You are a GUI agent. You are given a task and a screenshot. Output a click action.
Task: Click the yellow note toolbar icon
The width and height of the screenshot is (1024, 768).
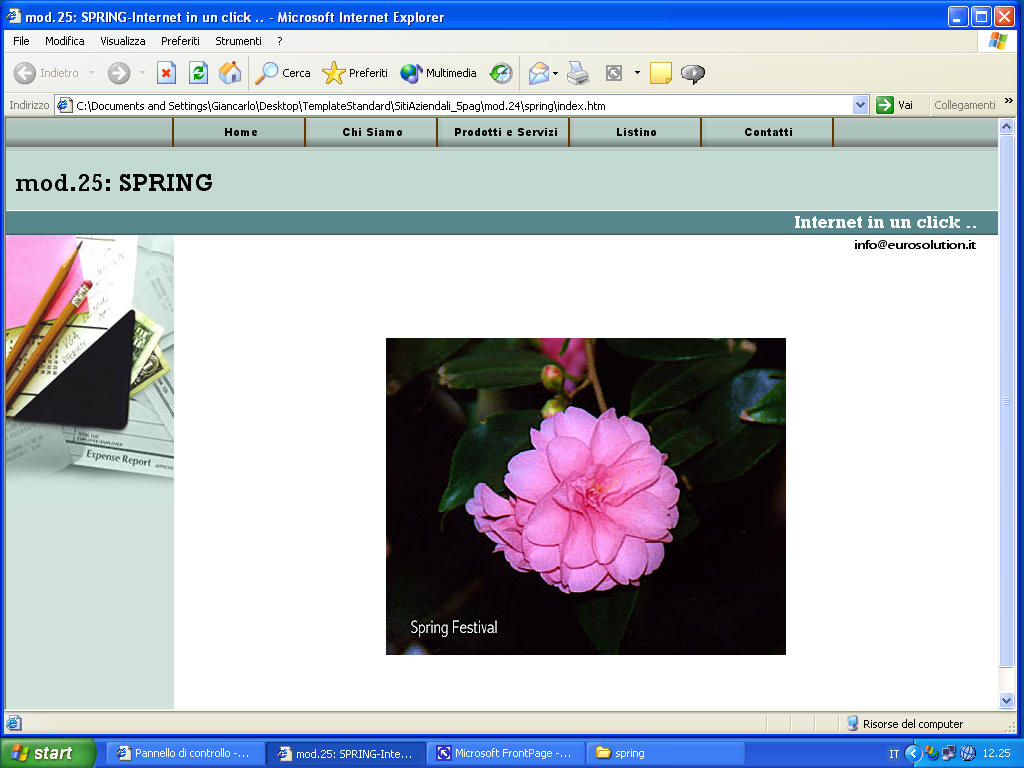pos(661,73)
